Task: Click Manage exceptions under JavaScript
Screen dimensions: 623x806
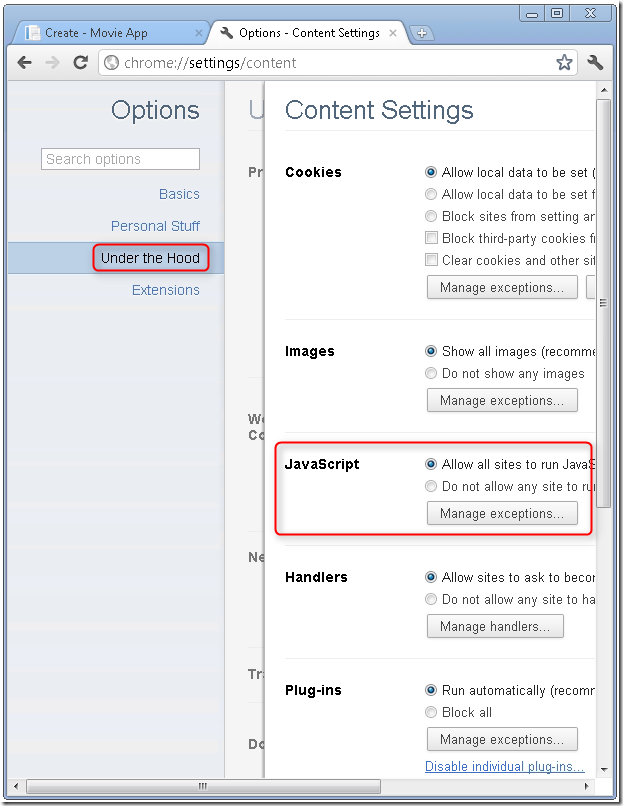Action: coord(502,513)
